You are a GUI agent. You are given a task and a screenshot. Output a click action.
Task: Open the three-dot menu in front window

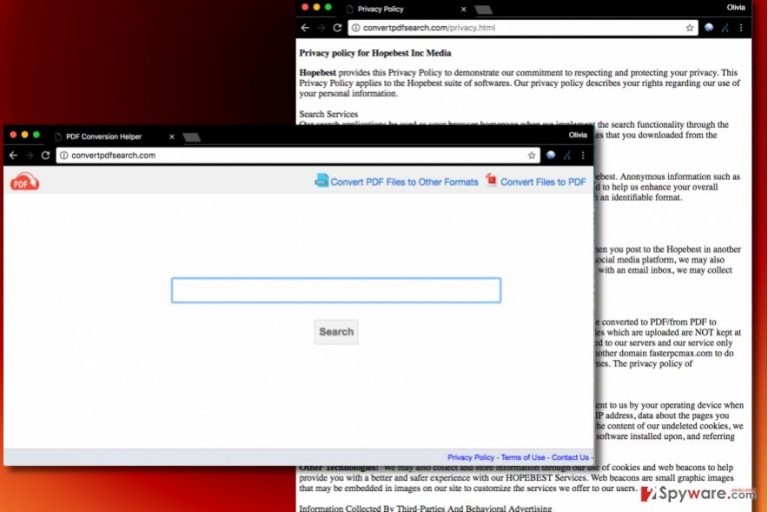(583, 155)
